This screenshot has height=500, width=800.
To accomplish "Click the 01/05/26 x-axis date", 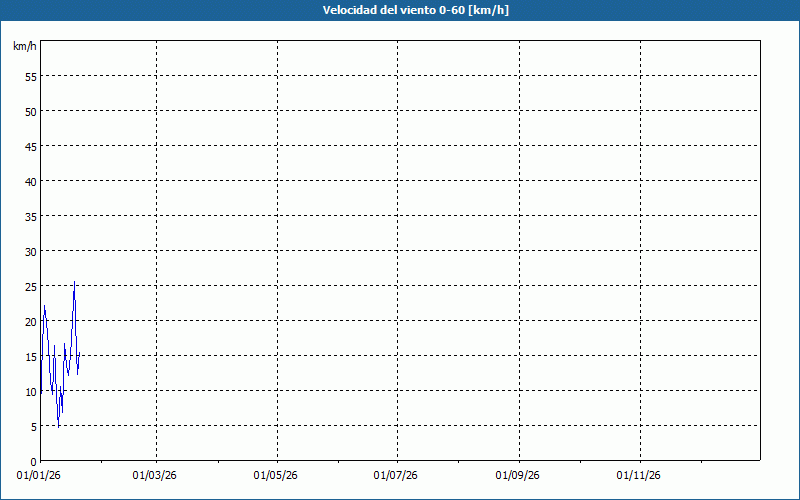I will 277,475.
